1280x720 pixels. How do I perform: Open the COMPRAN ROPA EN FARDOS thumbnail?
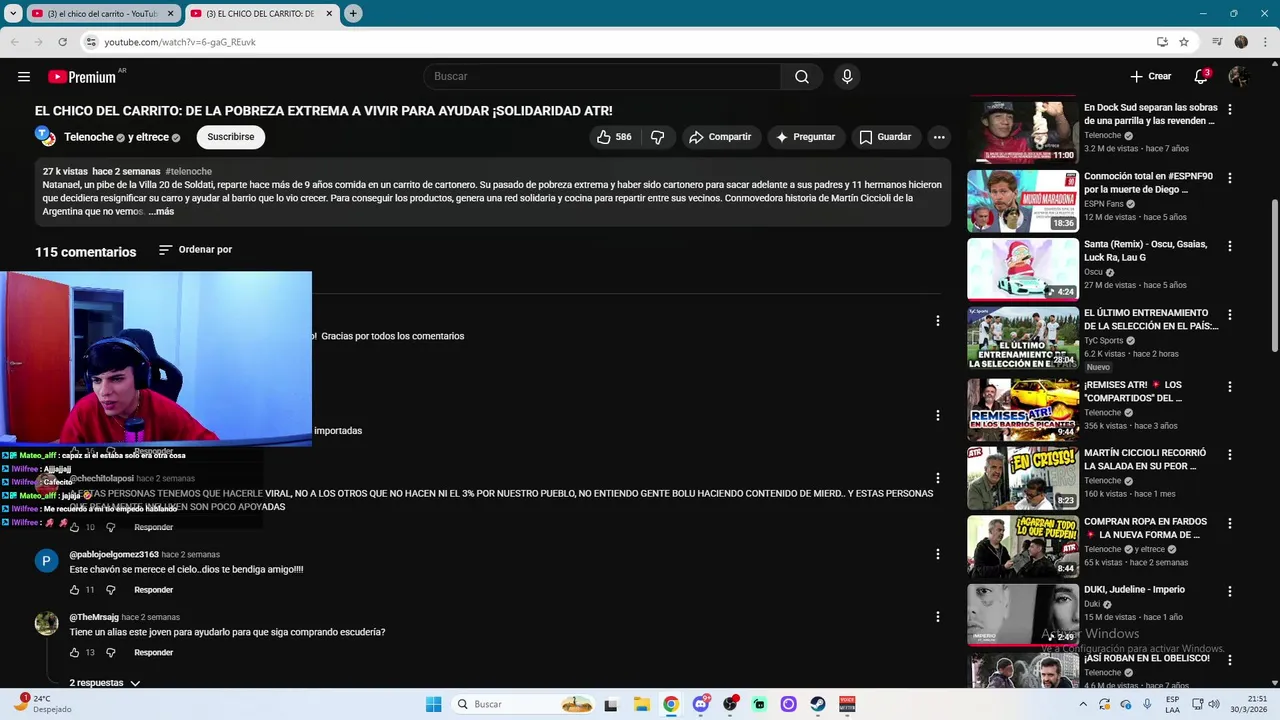pos(1022,547)
